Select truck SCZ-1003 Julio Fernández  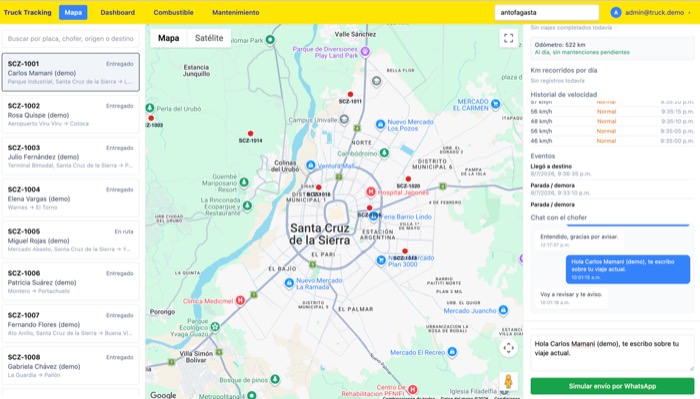(71, 156)
